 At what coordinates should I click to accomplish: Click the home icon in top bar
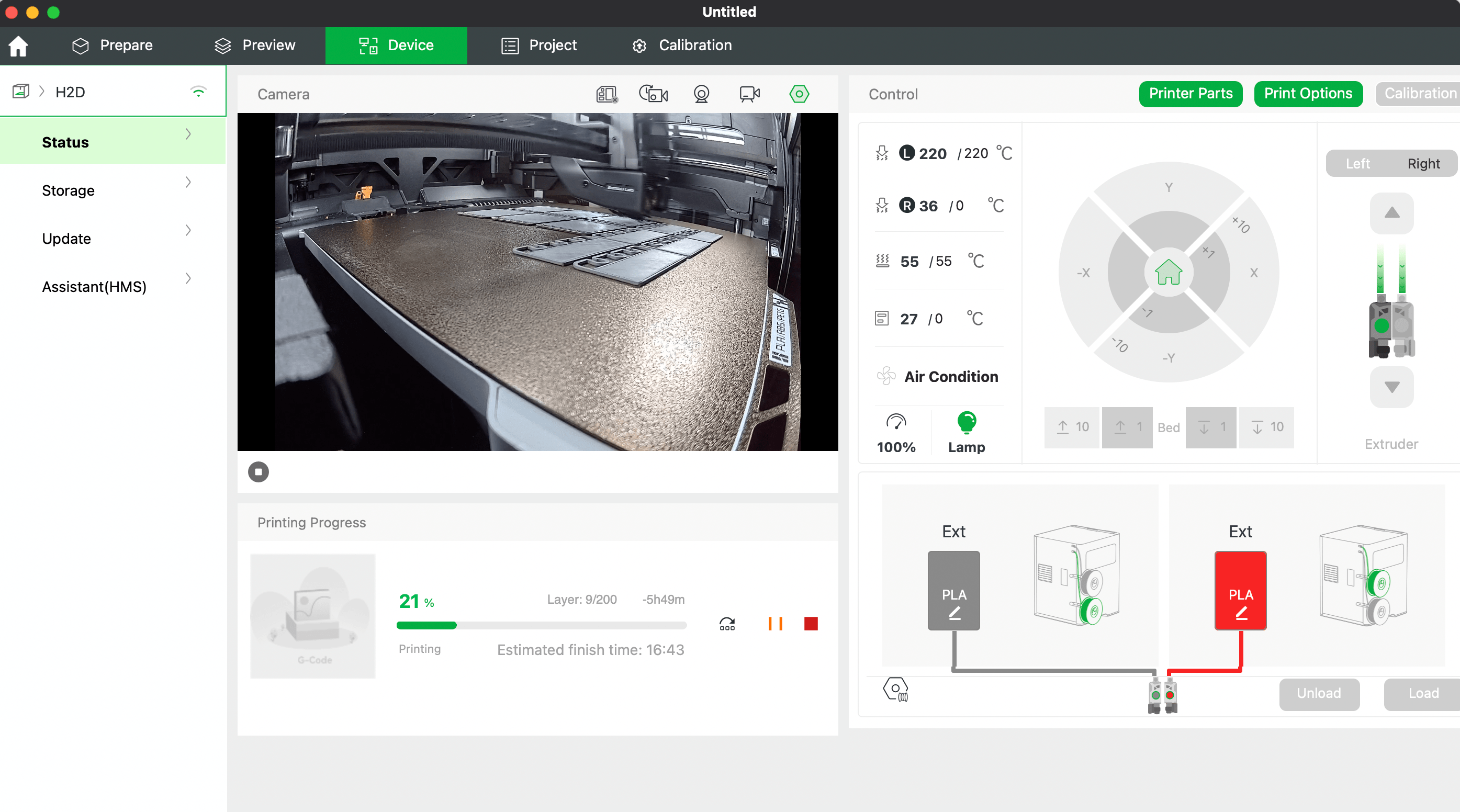[x=18, y=46]
